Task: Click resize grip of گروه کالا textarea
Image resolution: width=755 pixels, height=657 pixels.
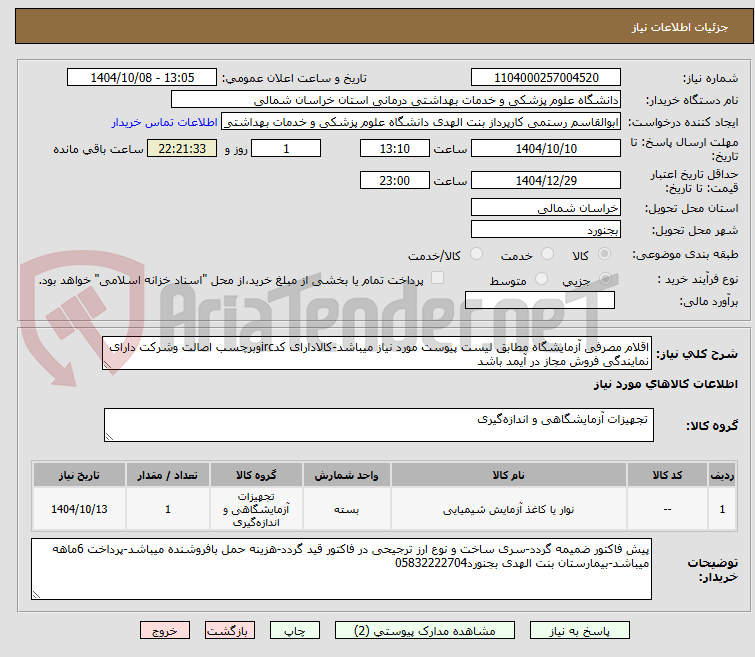Action: (109, 436)
